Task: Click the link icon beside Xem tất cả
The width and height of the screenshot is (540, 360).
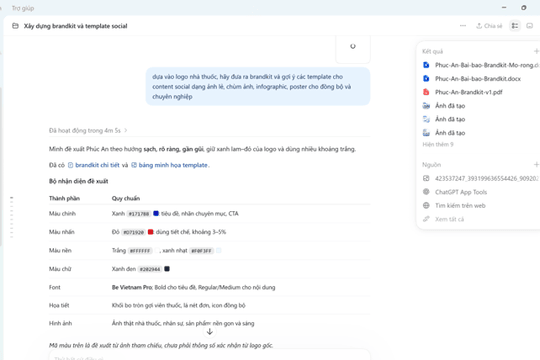Action: coord(426,219)
